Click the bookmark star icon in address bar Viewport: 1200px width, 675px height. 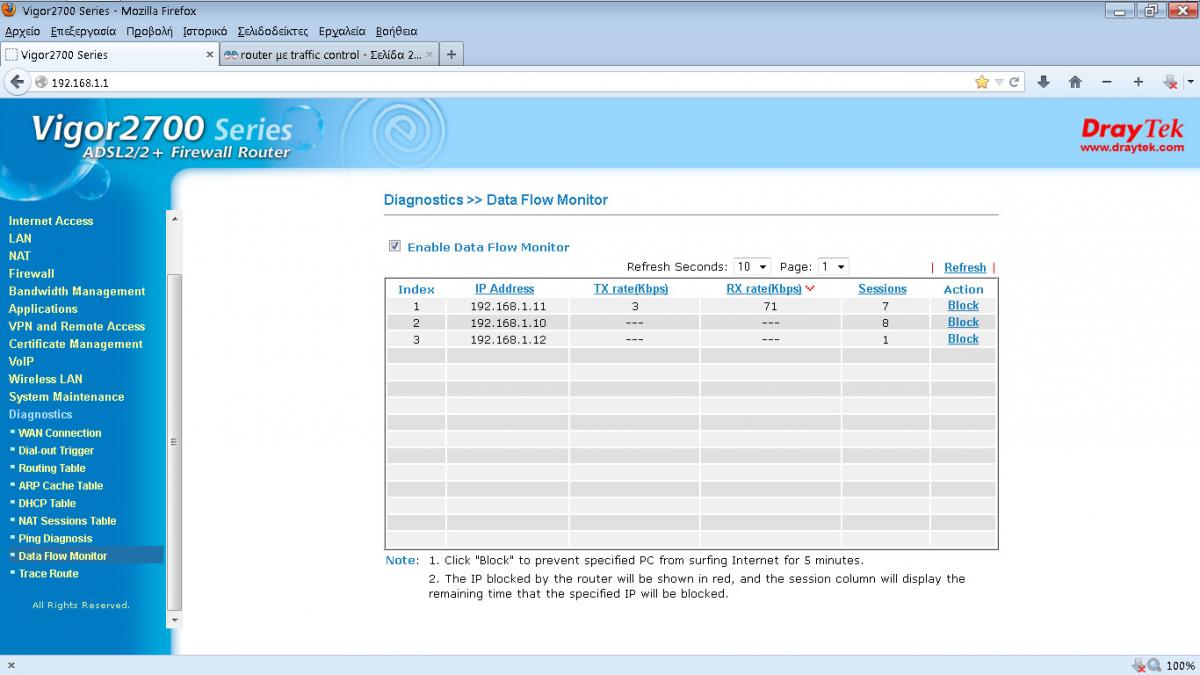click(982, 82)
